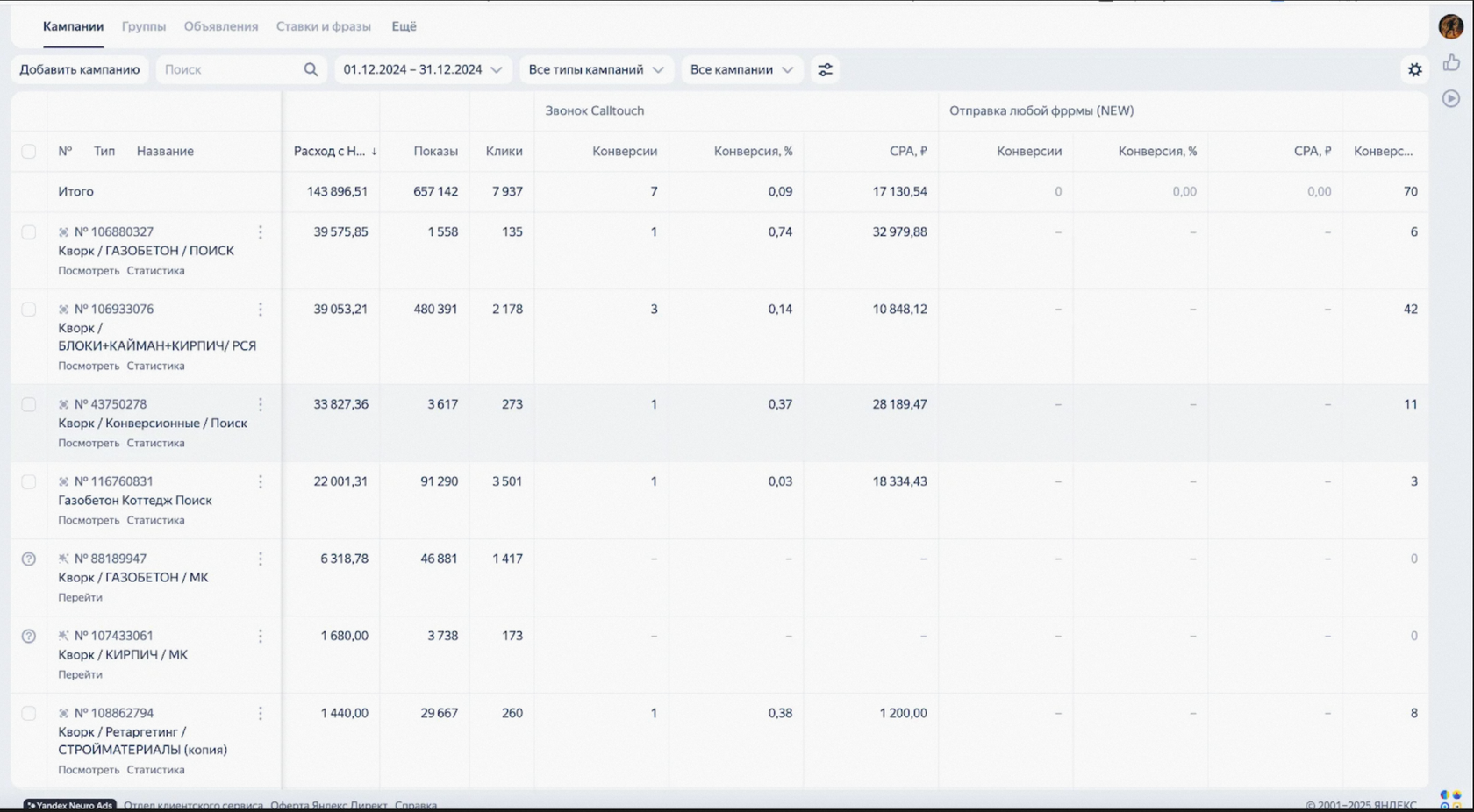Click campaign type icon beside № 43750278
The image size is (1474, 812).
pyautogui.click(x=63, y=404)
